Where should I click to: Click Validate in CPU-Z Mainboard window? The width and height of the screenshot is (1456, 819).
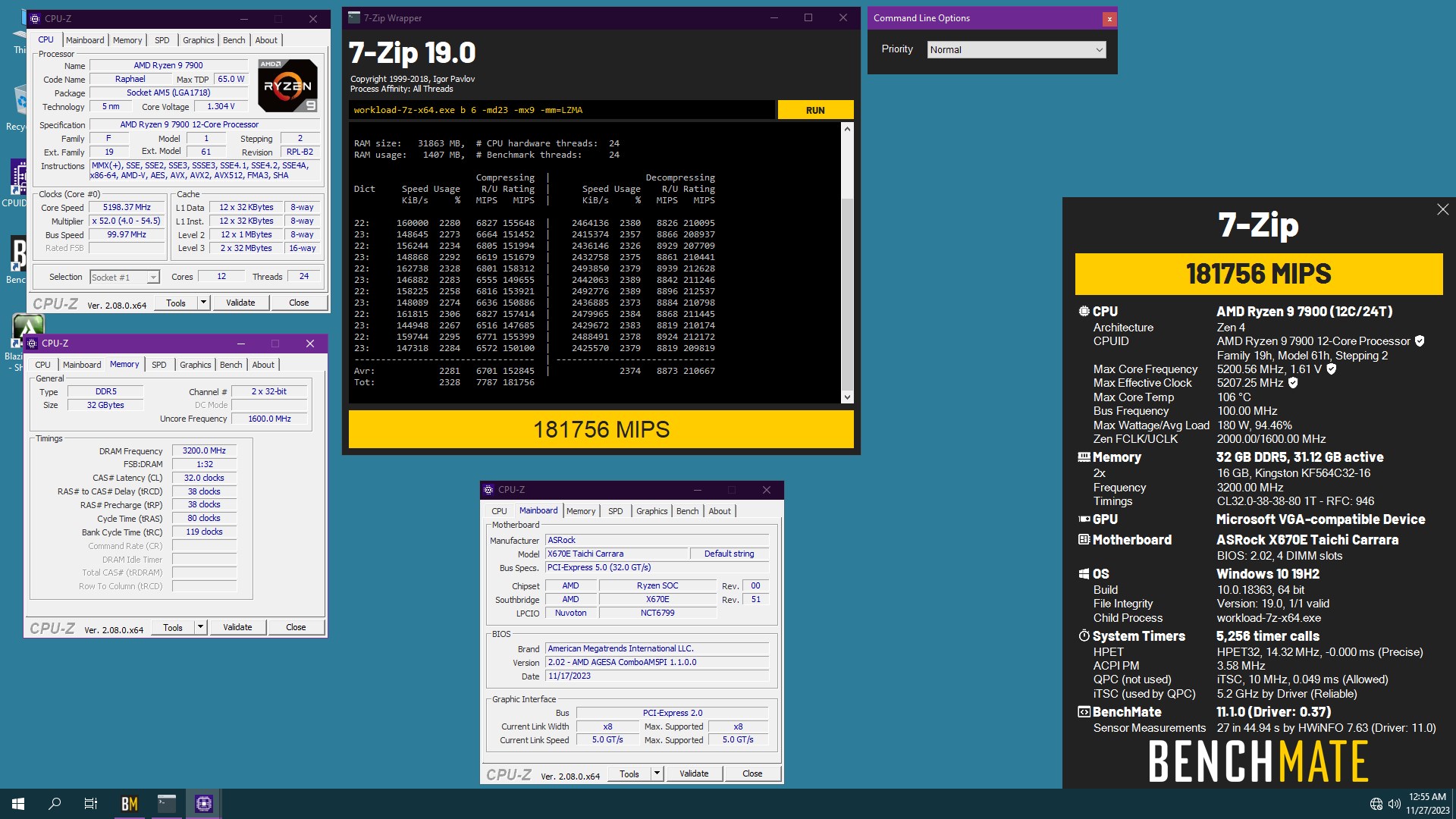694,773
